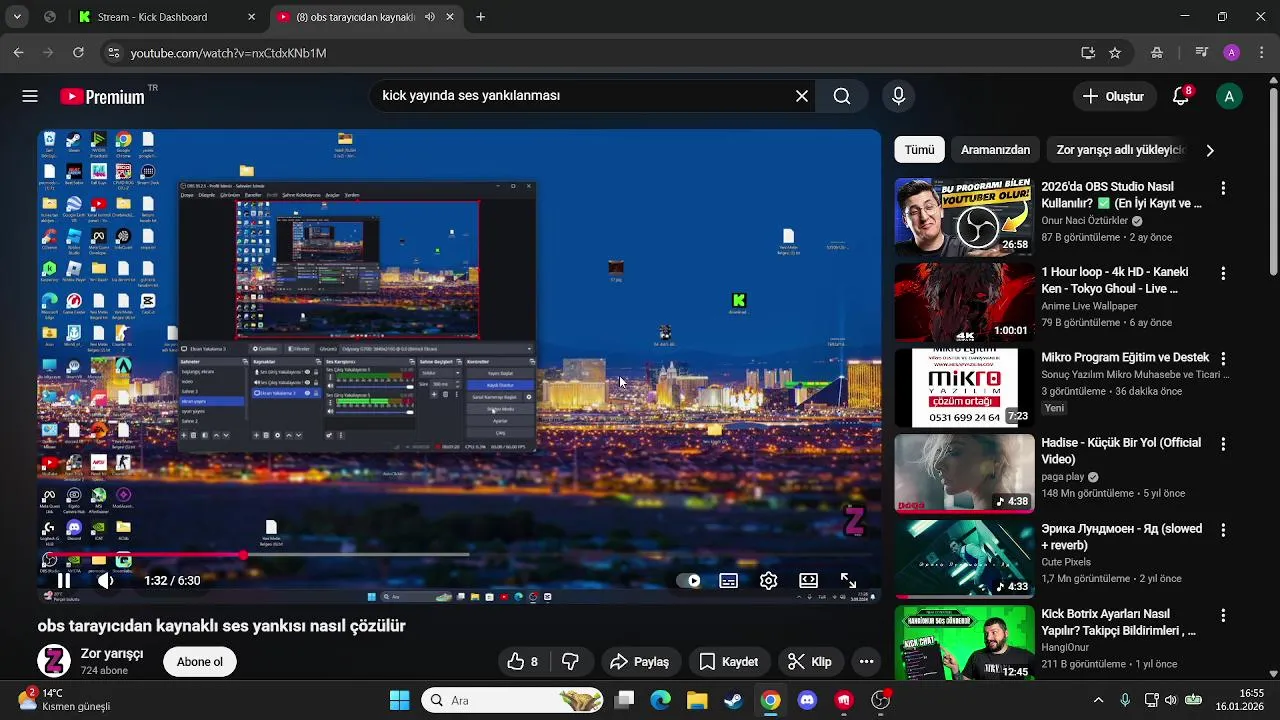Go to YouTube Premium home logo
1280x720 pixels.
103,97
